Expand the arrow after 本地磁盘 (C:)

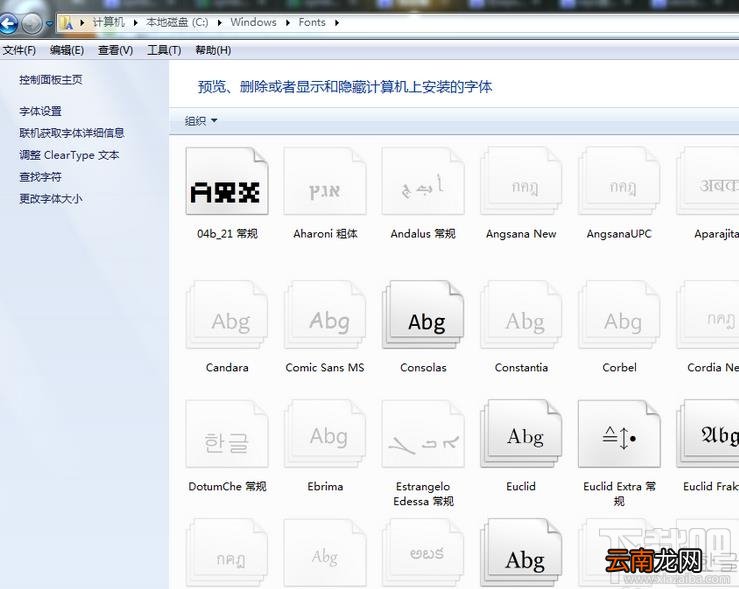[x=219, y=23]
